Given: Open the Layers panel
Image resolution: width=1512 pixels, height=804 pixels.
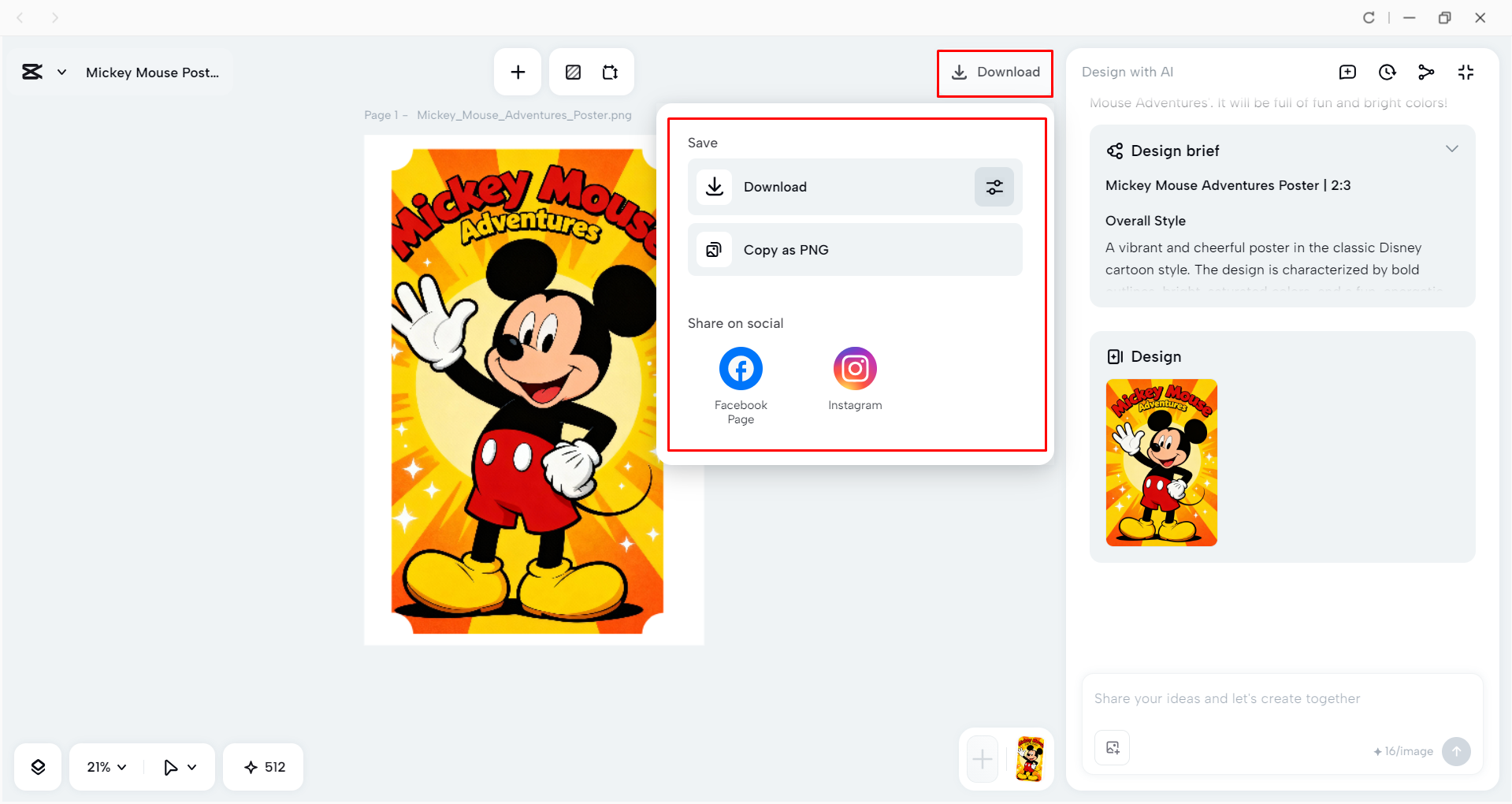Looking at the screenshot, I should coord(37,766).
